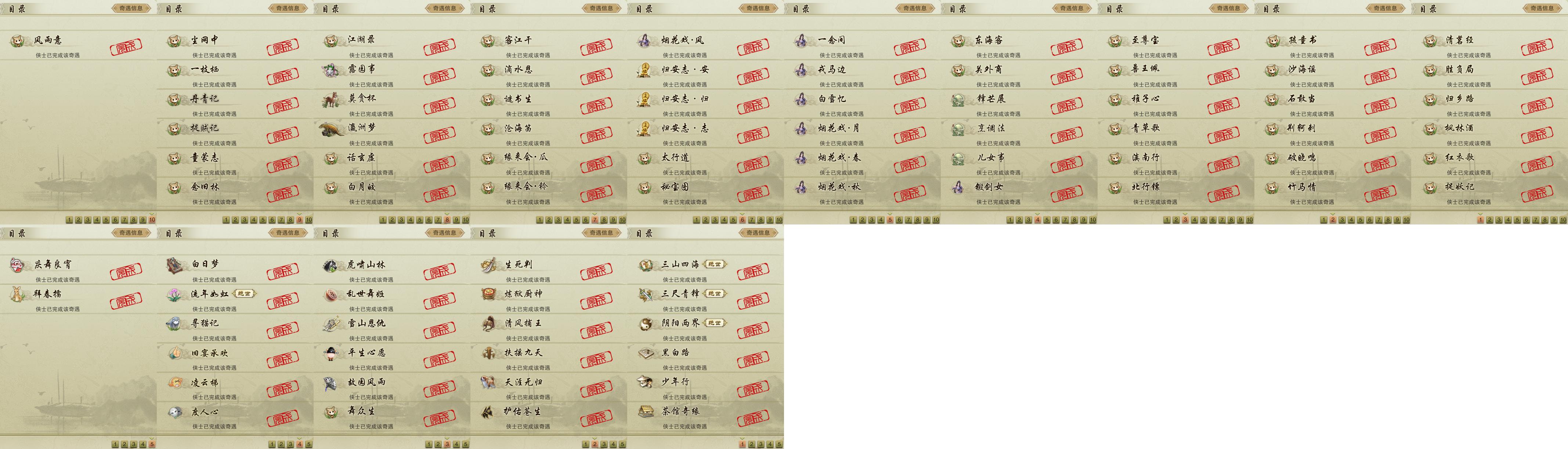Select the lion-dance mask icon for 庆舞良宵
1568x449 pixels.
tap(18, 264)
